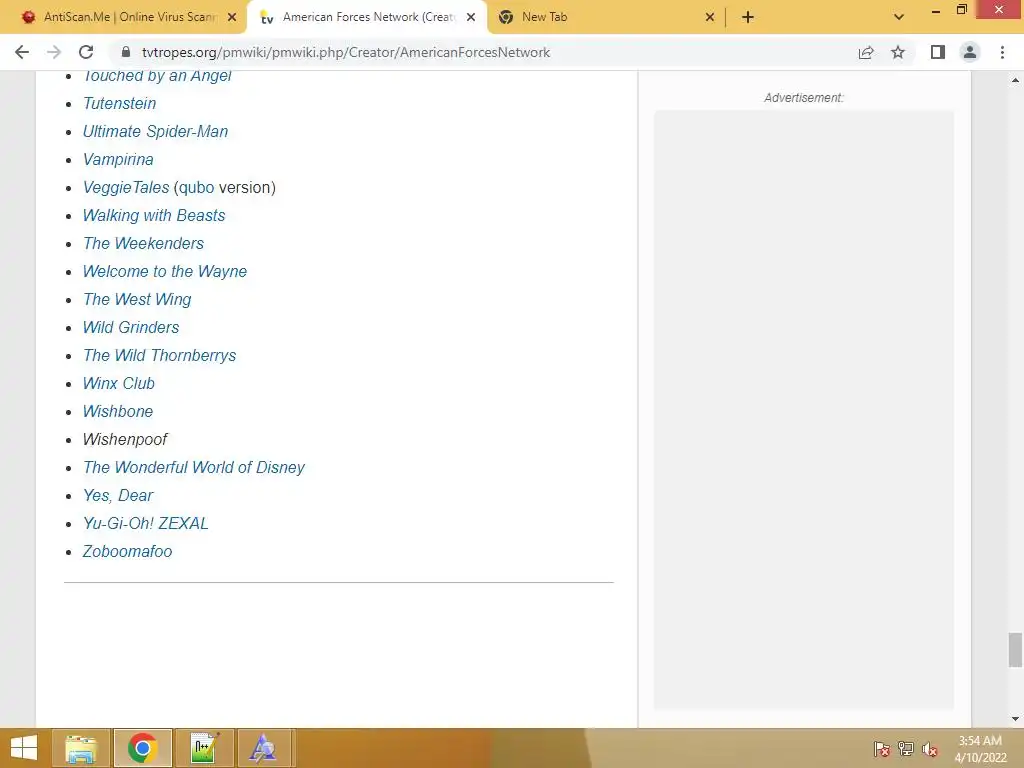Open The West Wing link

[137, 300]
